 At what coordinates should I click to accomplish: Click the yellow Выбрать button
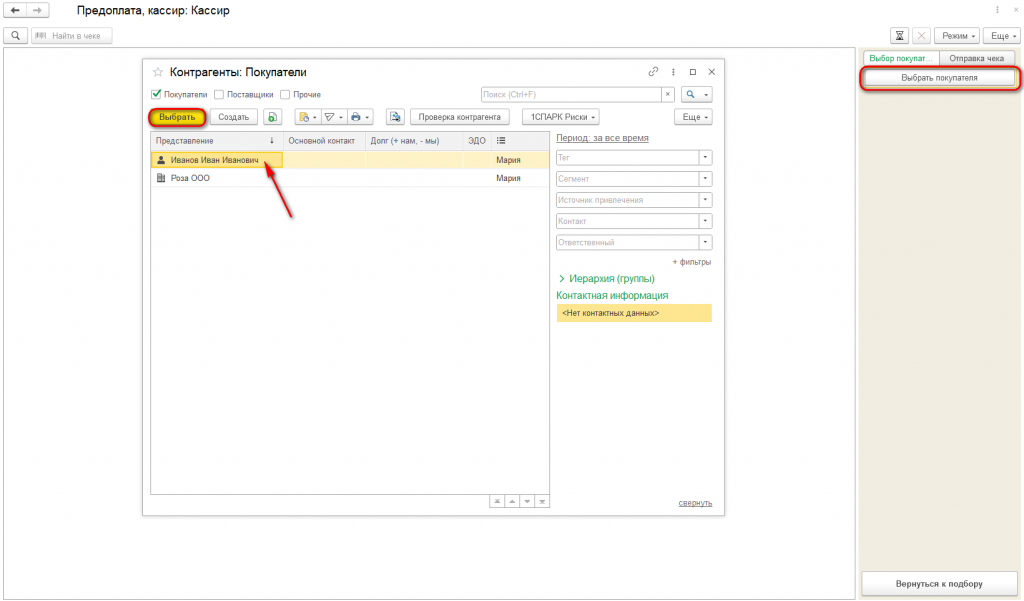tap(178, 118)
